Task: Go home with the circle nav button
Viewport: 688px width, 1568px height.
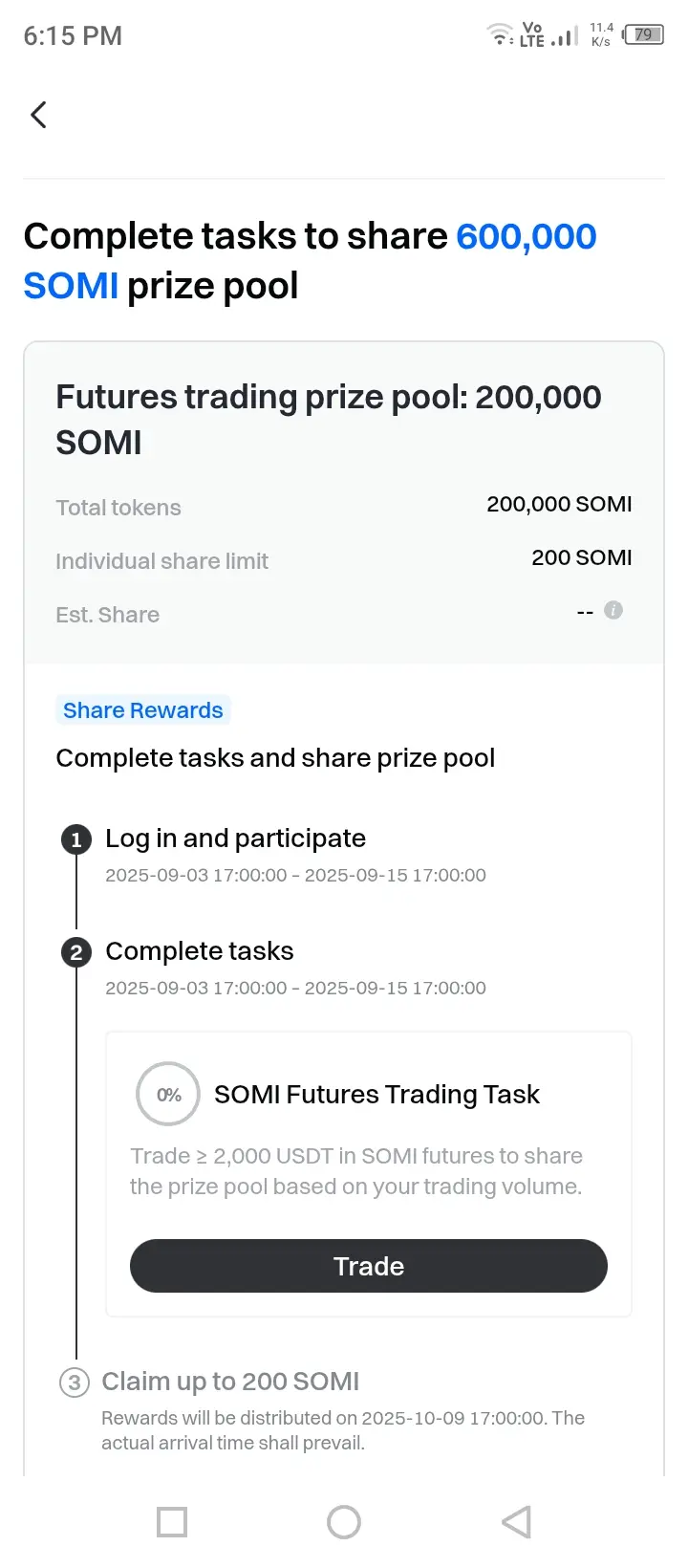Action: coord(344,1522)
